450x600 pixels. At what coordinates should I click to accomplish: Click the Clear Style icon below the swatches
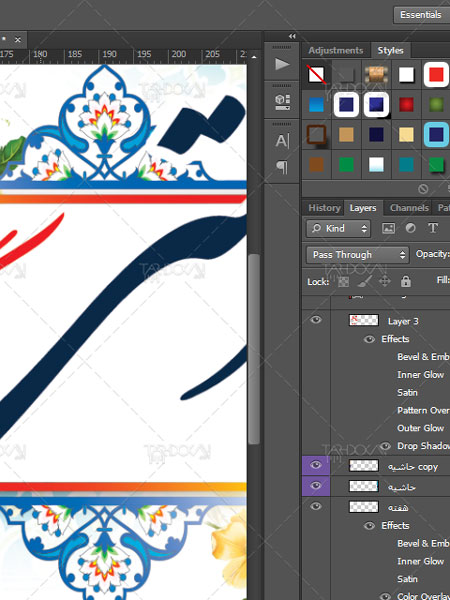pos(423,189)
